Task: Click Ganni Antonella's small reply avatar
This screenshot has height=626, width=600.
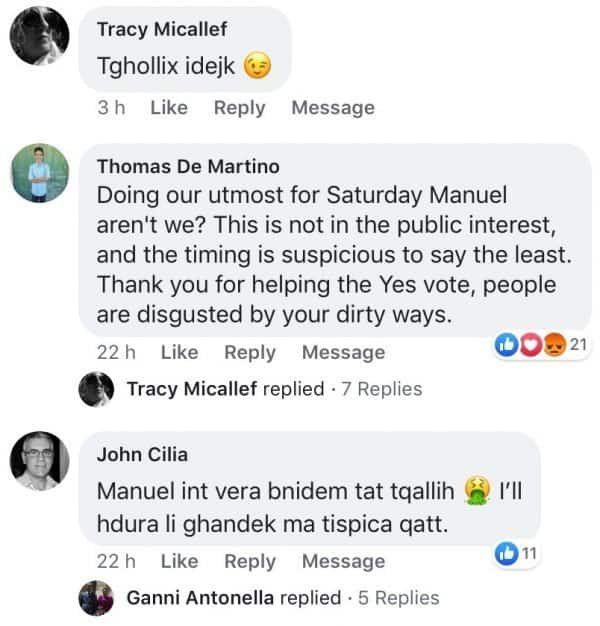Action: 97,598
